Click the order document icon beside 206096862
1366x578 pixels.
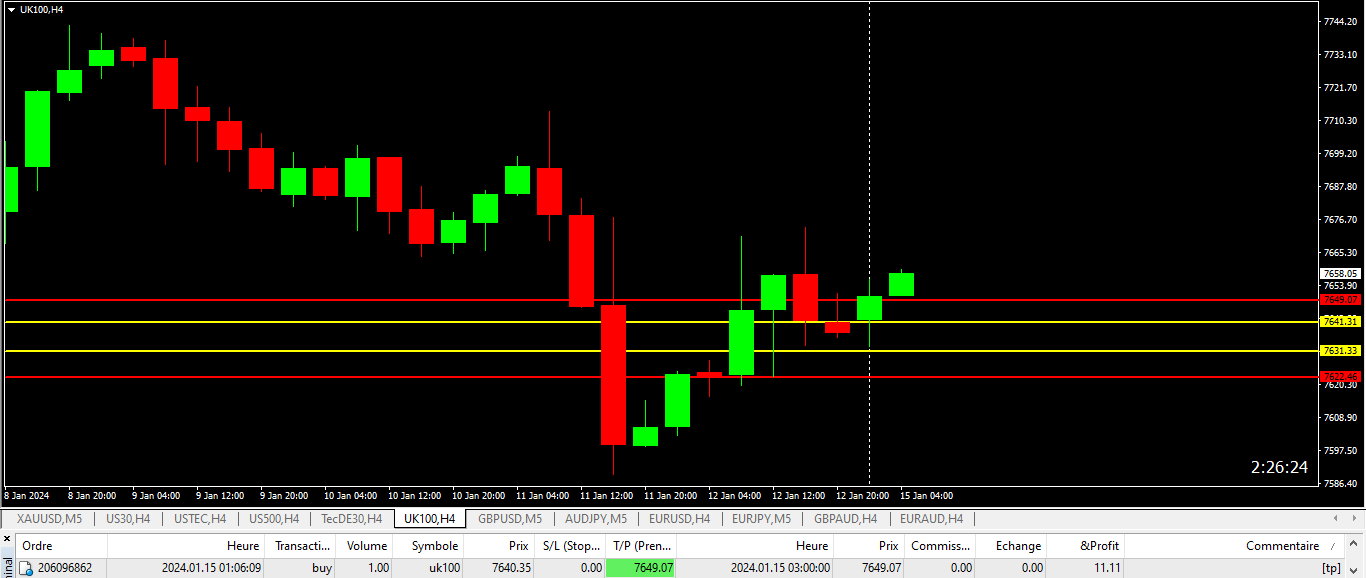point(27,568)
